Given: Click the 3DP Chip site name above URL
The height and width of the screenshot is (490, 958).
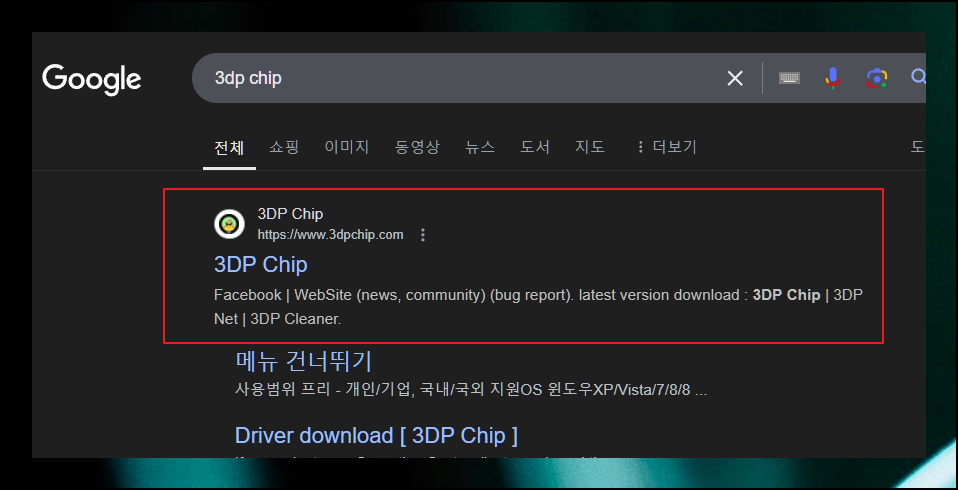Looking at the screenshot, I should click(290, 214).
